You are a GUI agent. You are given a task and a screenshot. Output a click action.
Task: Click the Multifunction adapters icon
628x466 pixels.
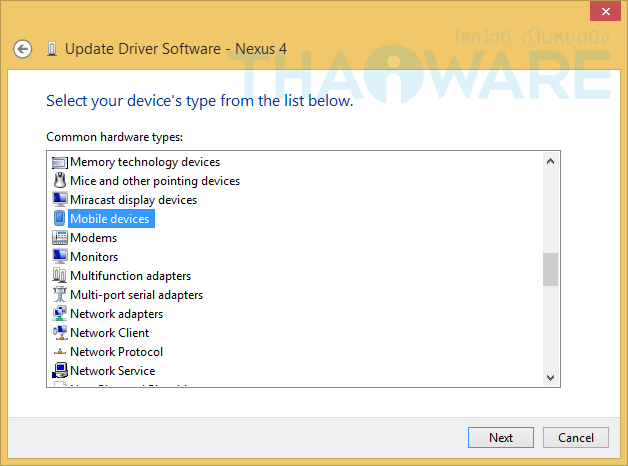(x=59, y=276)
